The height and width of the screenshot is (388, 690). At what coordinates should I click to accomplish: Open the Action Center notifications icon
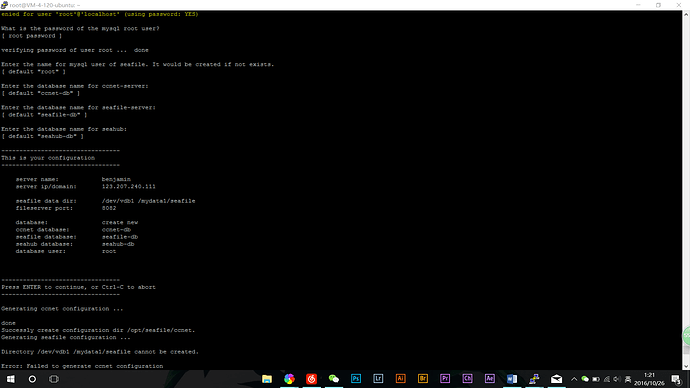click(677, 379)
